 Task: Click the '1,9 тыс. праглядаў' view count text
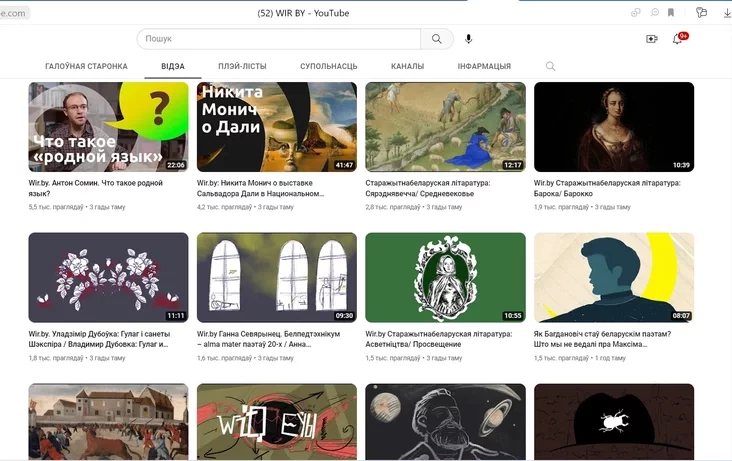click(561, 207)
